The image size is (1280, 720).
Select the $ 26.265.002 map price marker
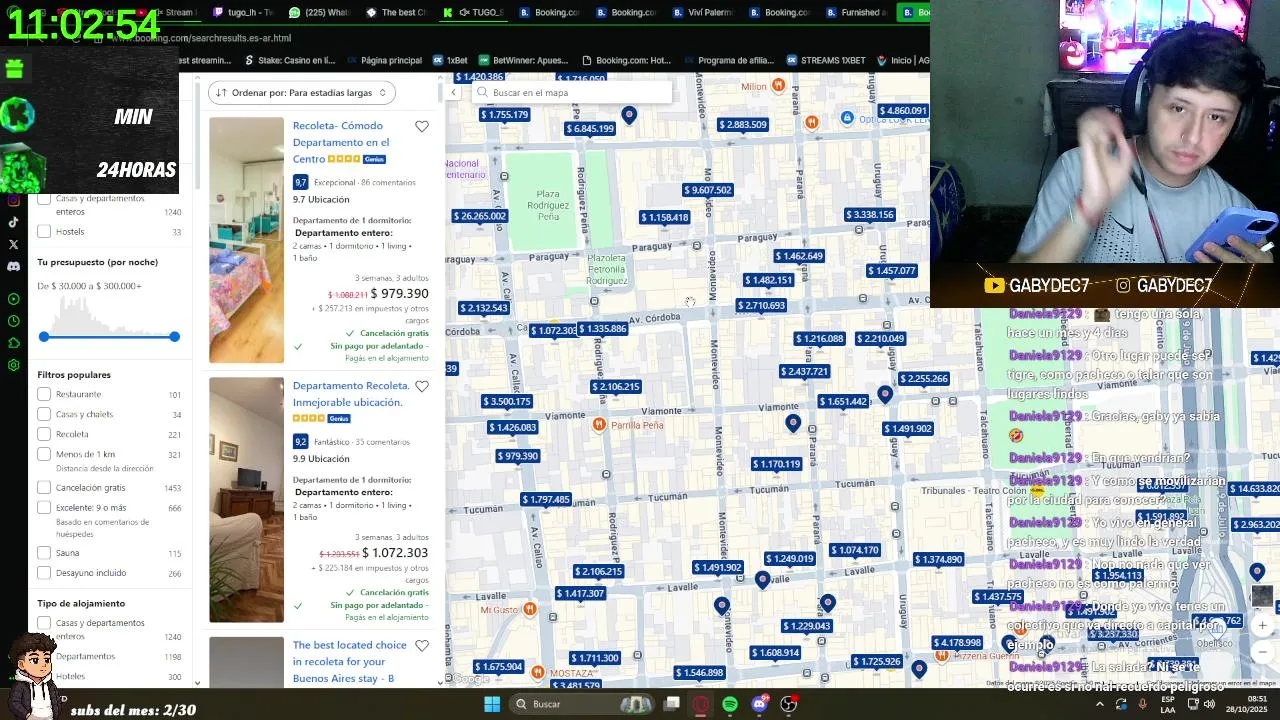point(480,216)
